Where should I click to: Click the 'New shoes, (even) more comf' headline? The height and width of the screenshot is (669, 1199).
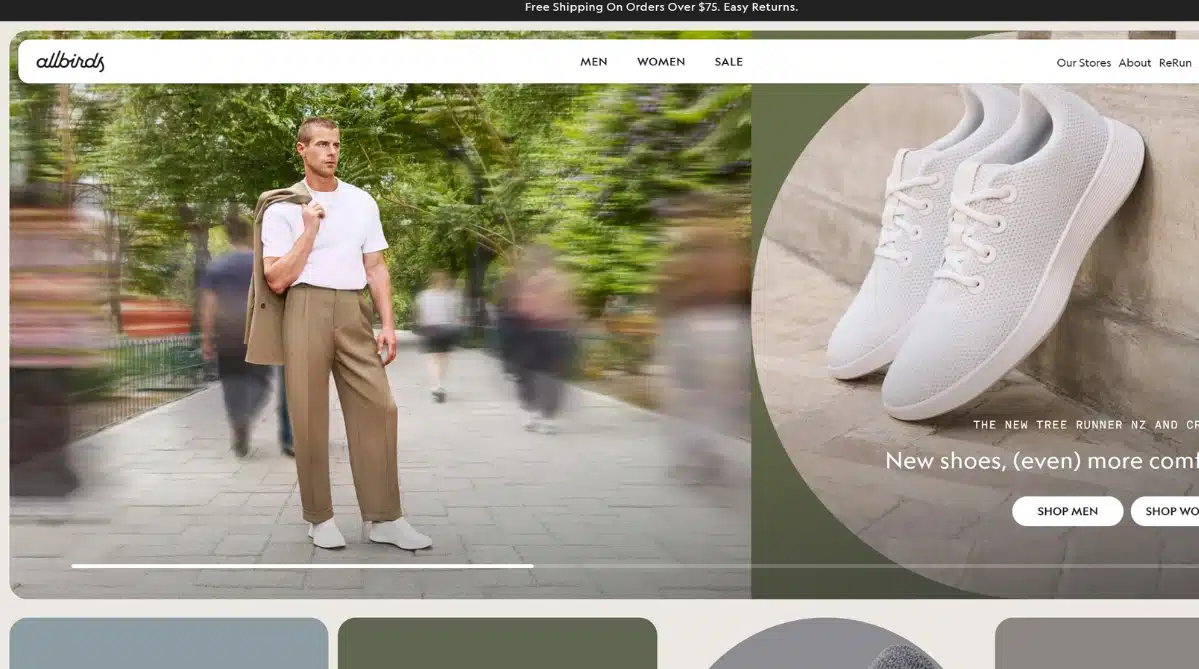point(1041,460)
